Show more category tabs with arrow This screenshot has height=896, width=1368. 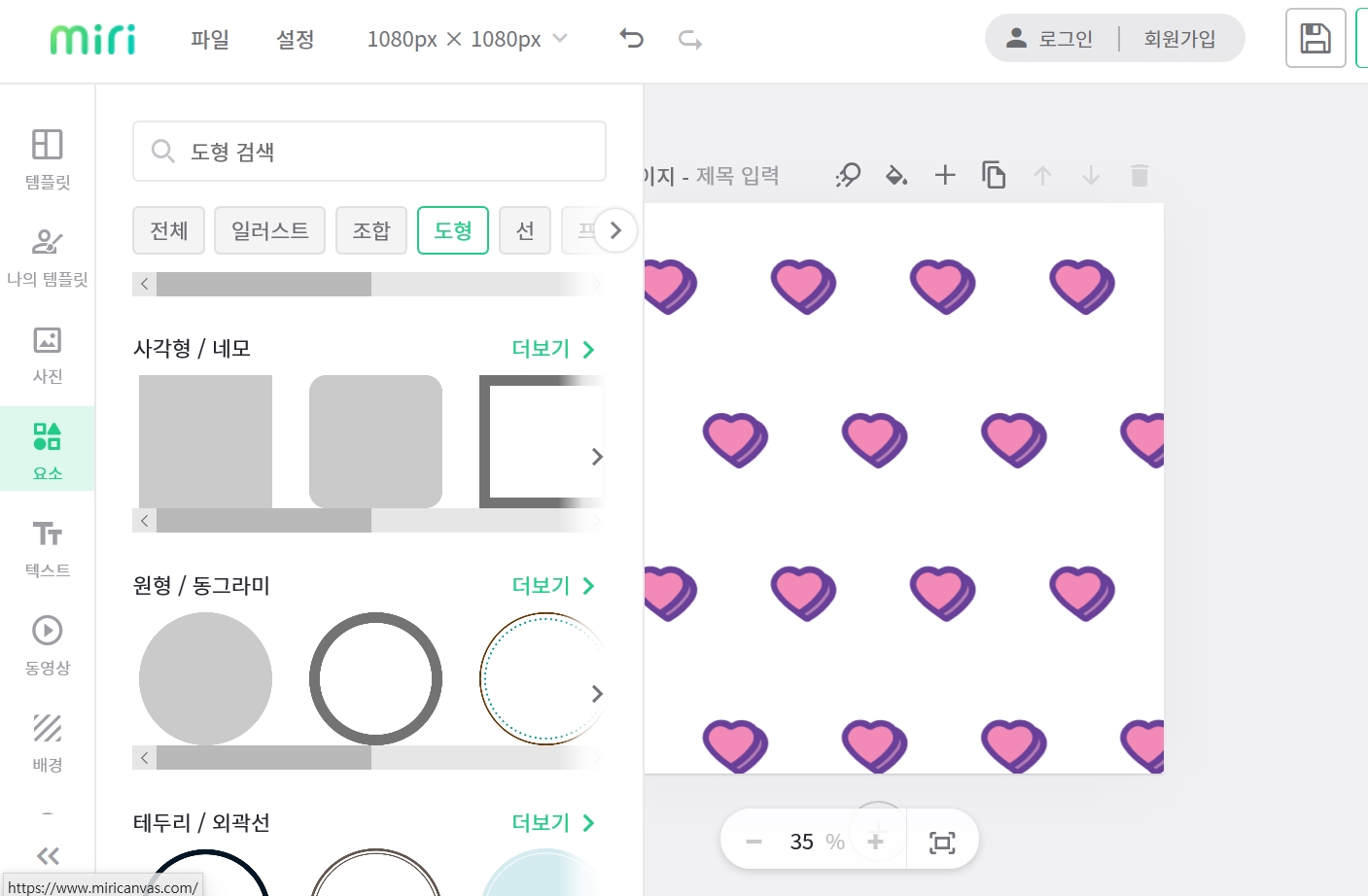point(615,230)
